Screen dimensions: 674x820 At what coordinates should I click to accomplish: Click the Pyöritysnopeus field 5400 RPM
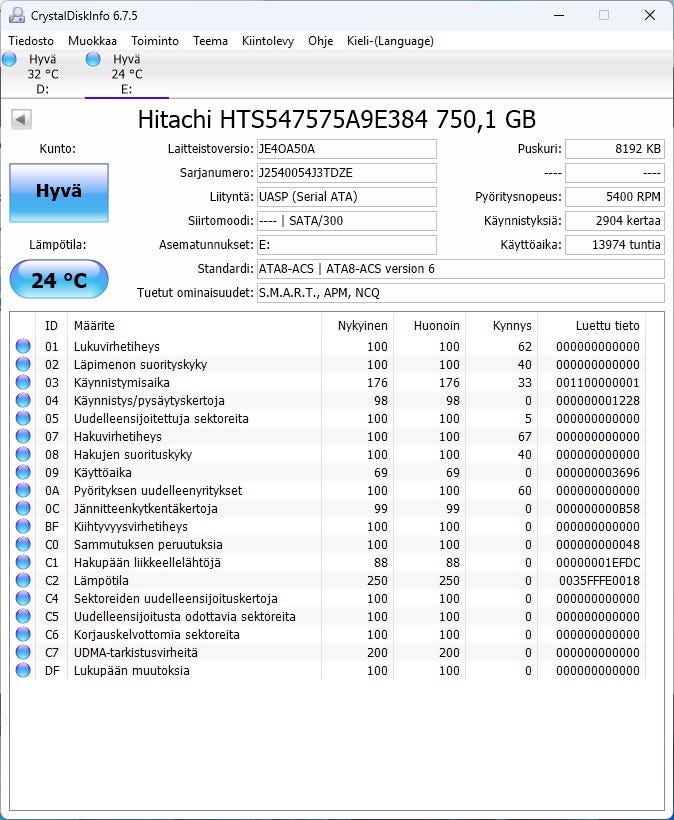[615, 197]
